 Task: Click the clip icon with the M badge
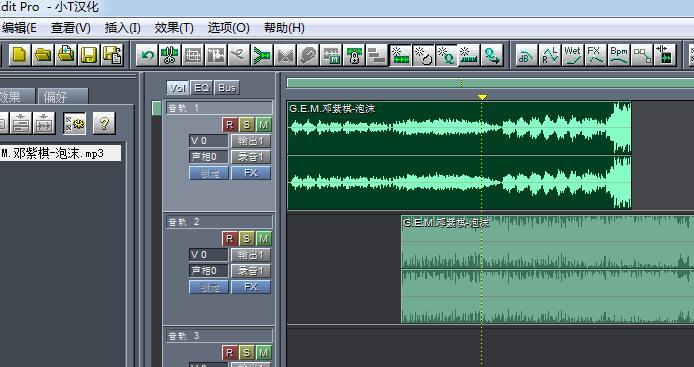tap(331, 55)
